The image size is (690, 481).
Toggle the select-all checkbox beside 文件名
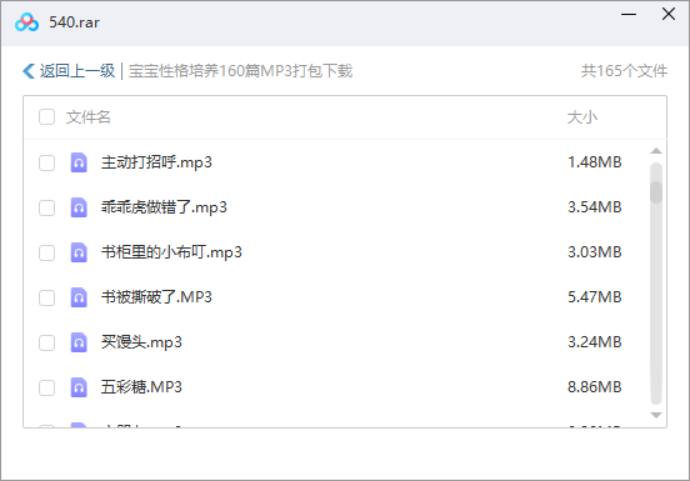coord(47,118)
